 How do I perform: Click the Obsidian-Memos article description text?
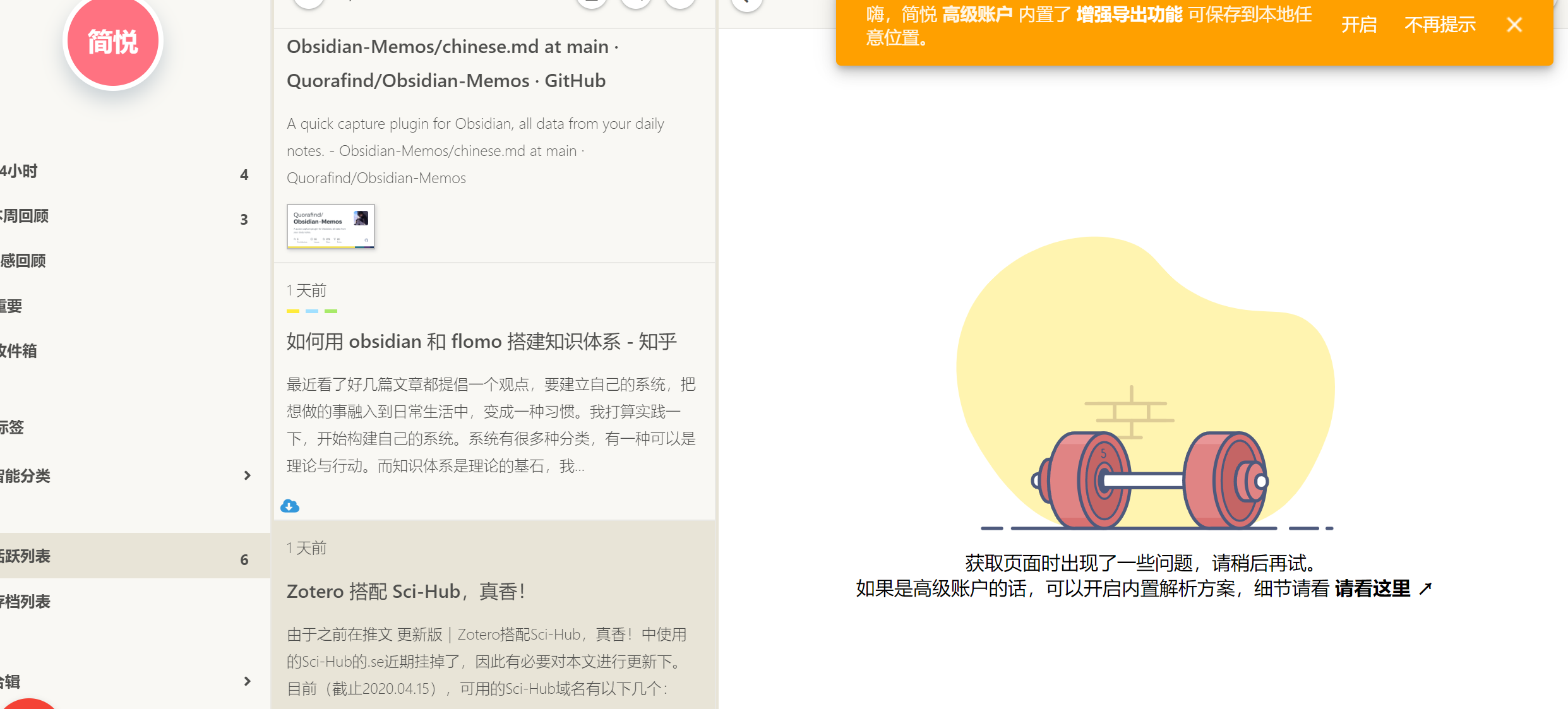pyautogui.click(x=476, y=151)
